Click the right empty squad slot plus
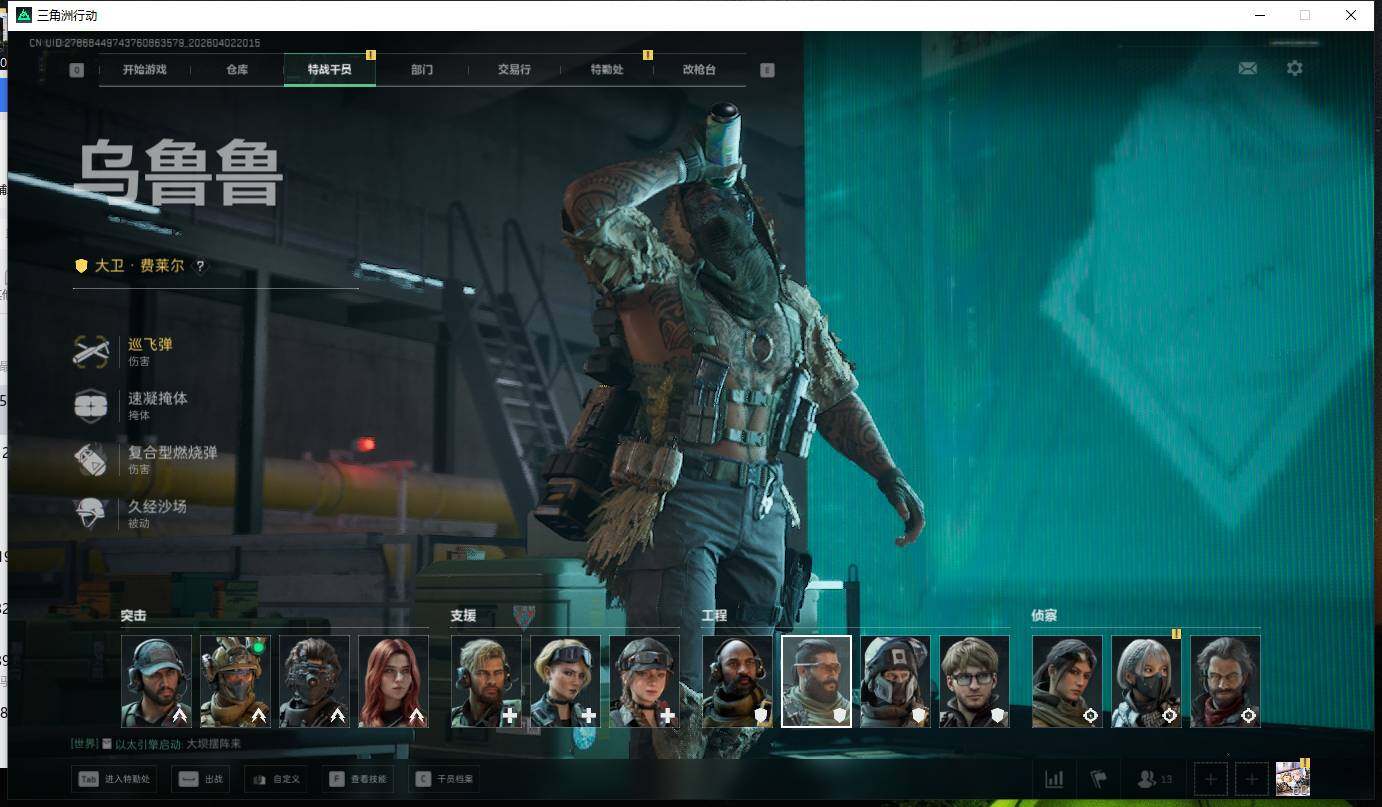The height and width of the screenshot is (807, 1382). pyautogui.click(x=1251, y=779)
